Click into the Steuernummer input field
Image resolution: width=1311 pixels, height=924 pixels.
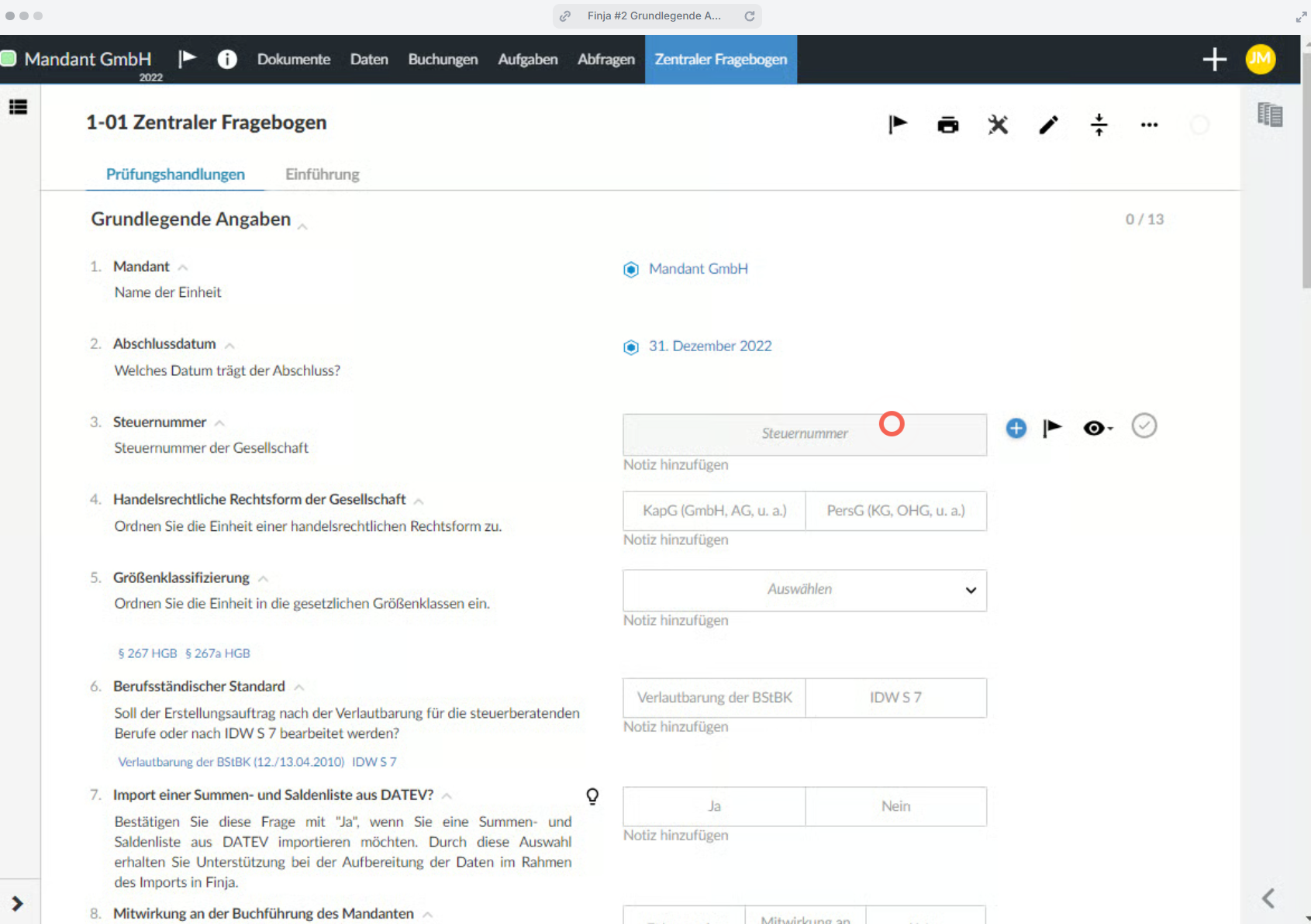point(805,434)
